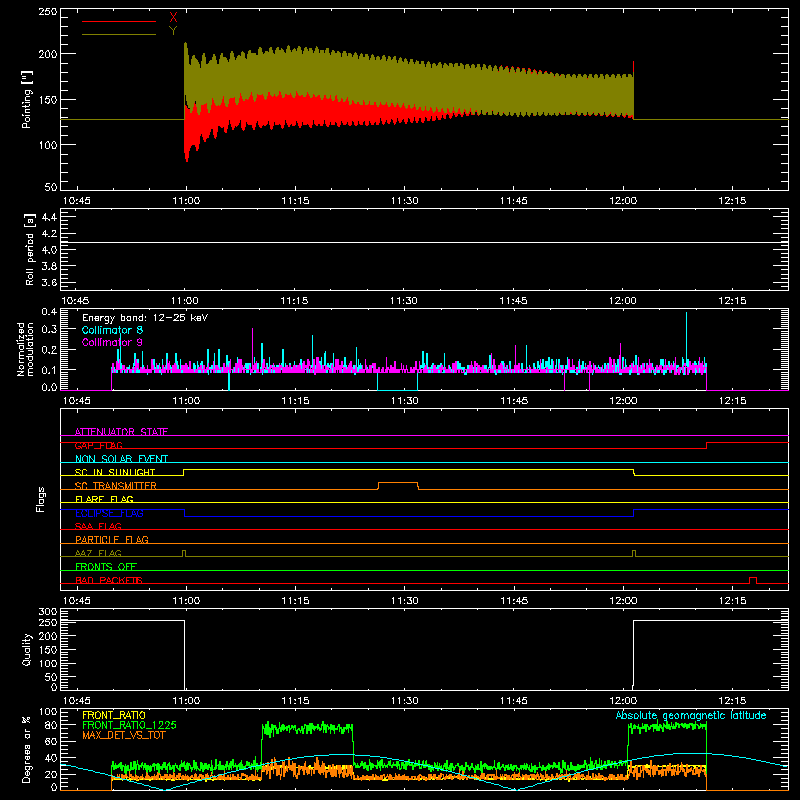This screenshot has height=800, width=800.
Task: Click the white roll period trace line
Action: [424, 242]
